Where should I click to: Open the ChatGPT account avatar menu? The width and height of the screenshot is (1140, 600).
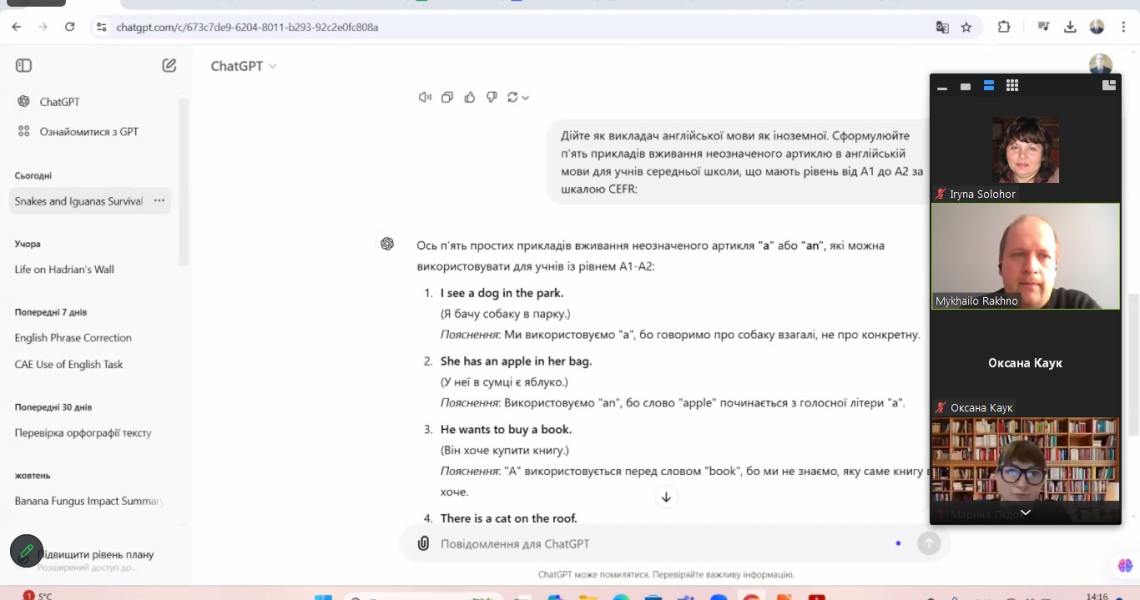(x=1100, y=63)
